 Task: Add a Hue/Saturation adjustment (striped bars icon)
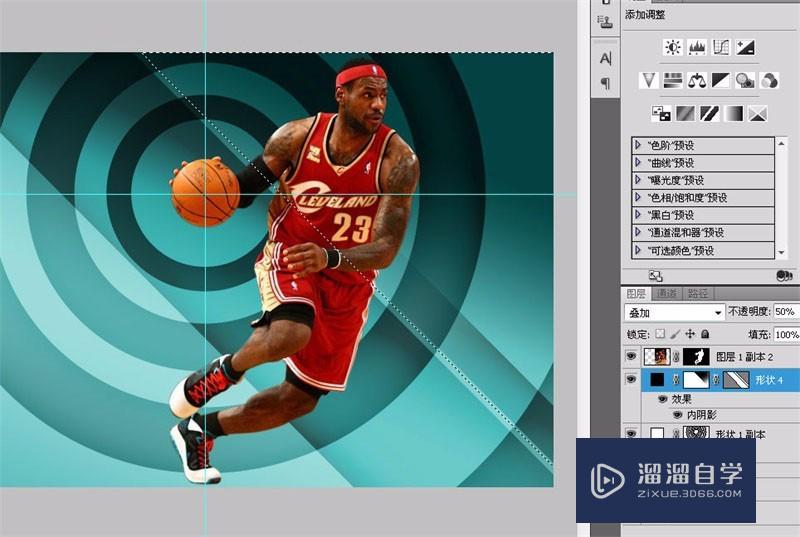pyautogui.click(x=673, y=80)
